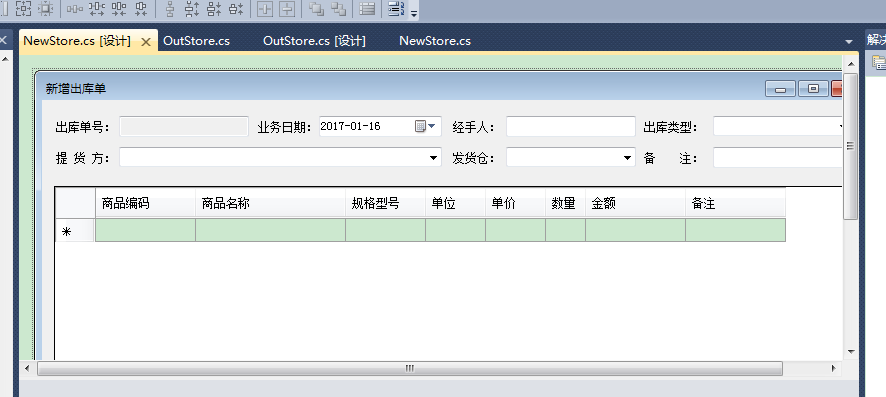The width and height of the screenshot is (886, 397).
Task: Click Bring to Front icon
Action: (317, 8)
